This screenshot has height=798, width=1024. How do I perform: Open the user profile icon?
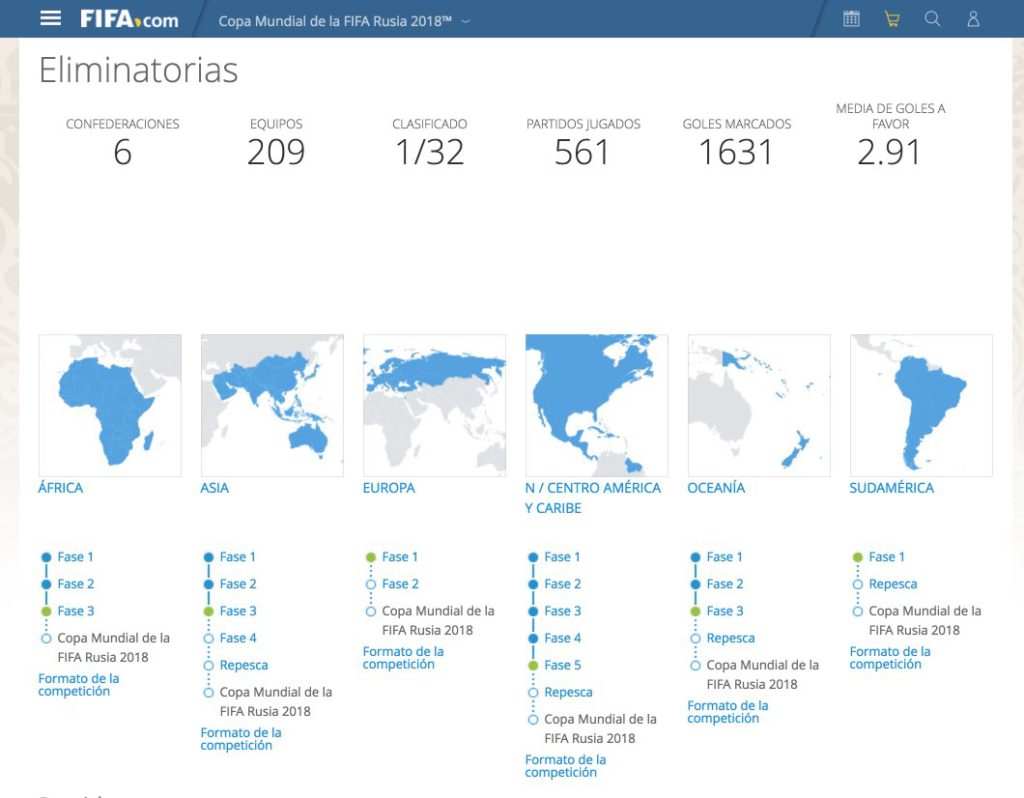tap(973, 19)
